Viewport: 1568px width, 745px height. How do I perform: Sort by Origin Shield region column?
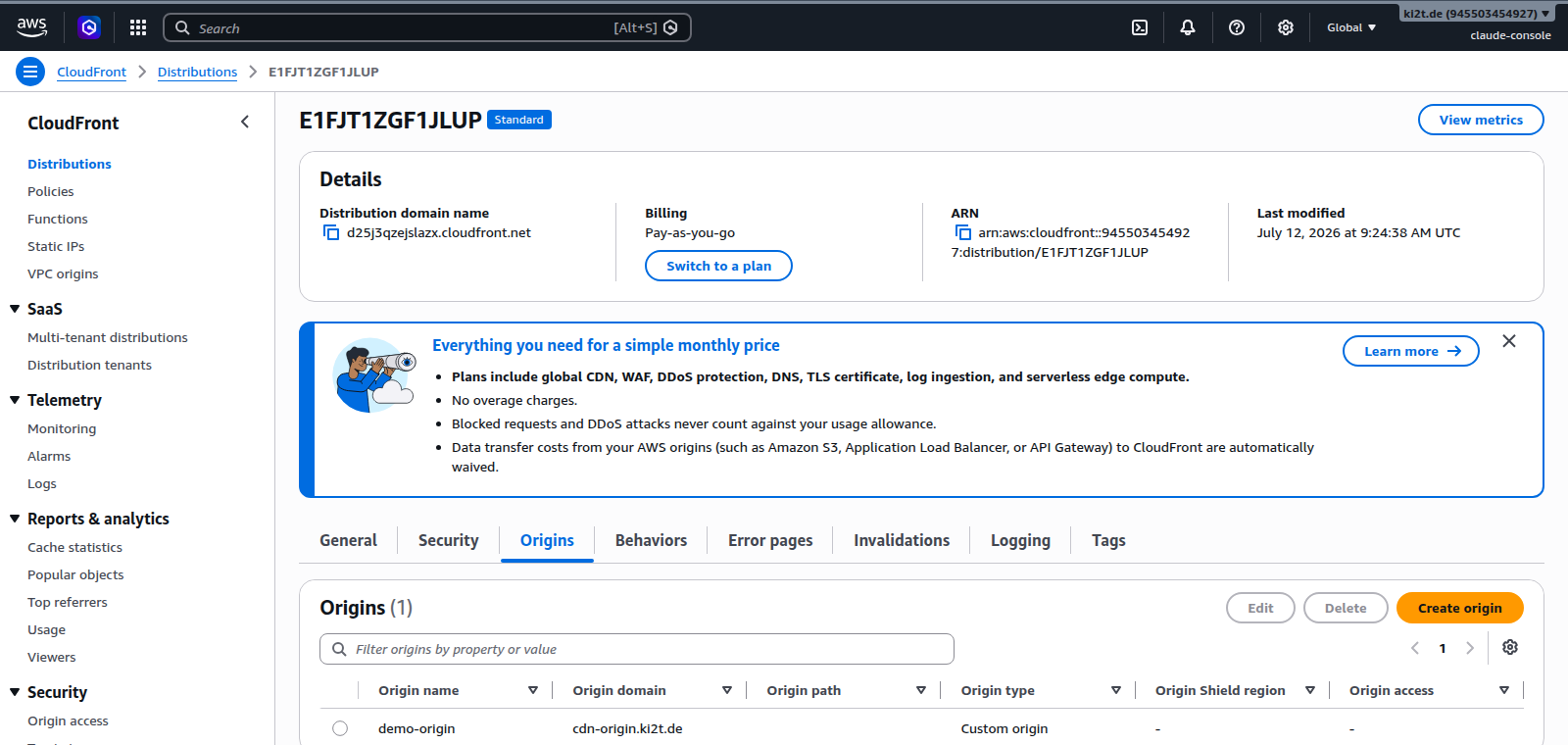1310,690
